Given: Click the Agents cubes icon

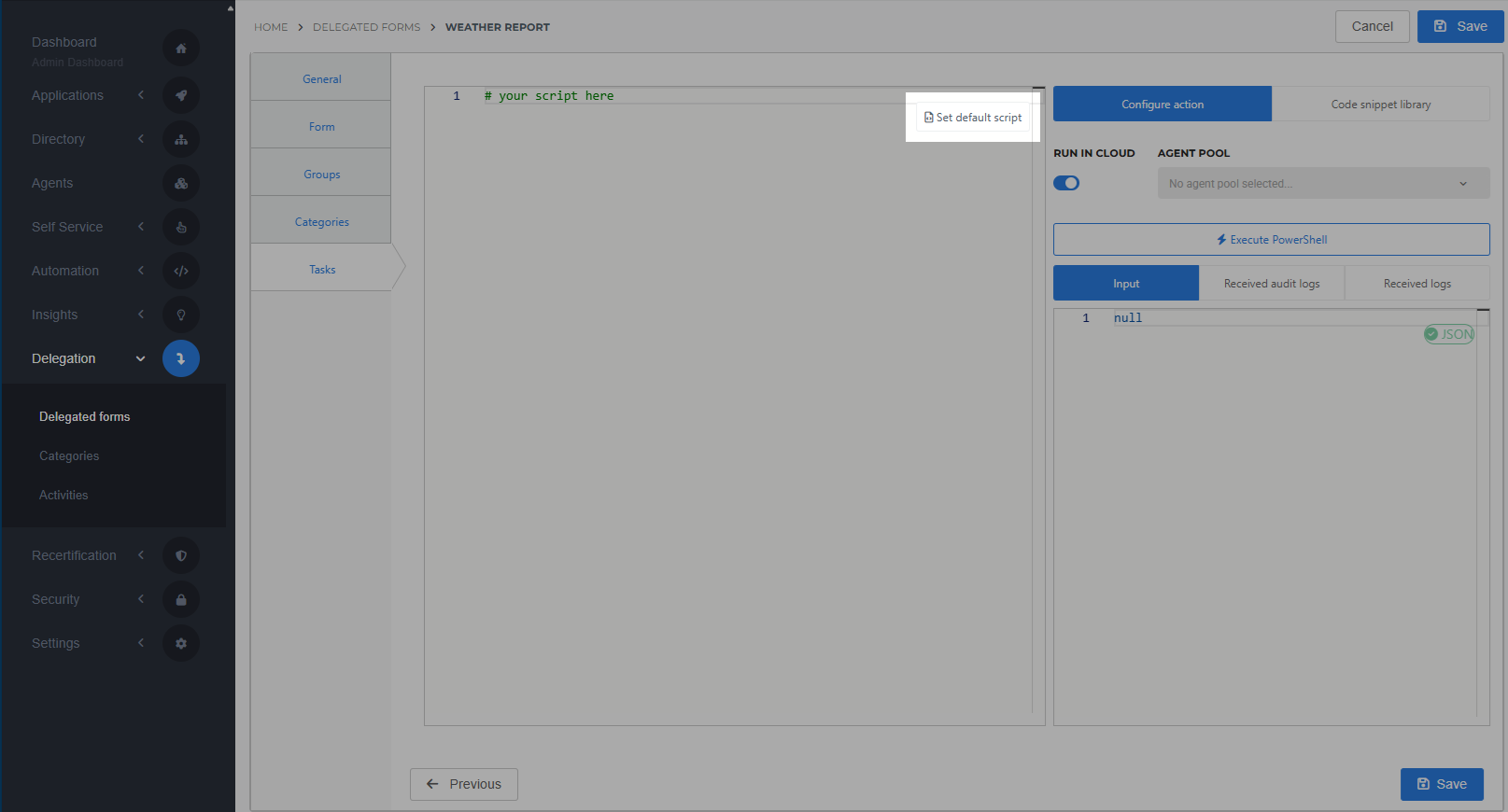Looking at the screenshot, I should click(181, 183).
